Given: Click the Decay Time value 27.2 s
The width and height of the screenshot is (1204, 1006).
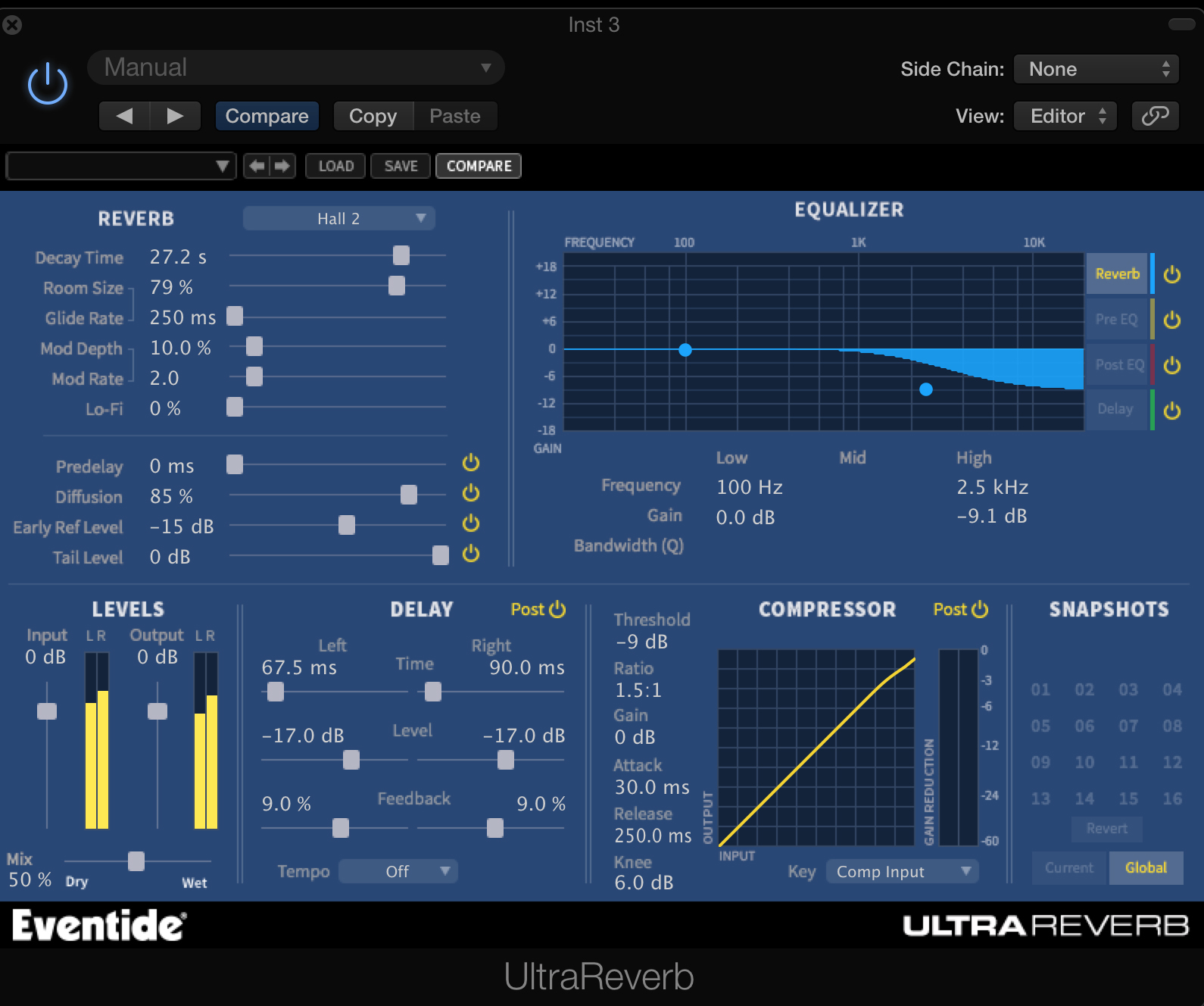Looking at the screenshot, I should (178, 257).
